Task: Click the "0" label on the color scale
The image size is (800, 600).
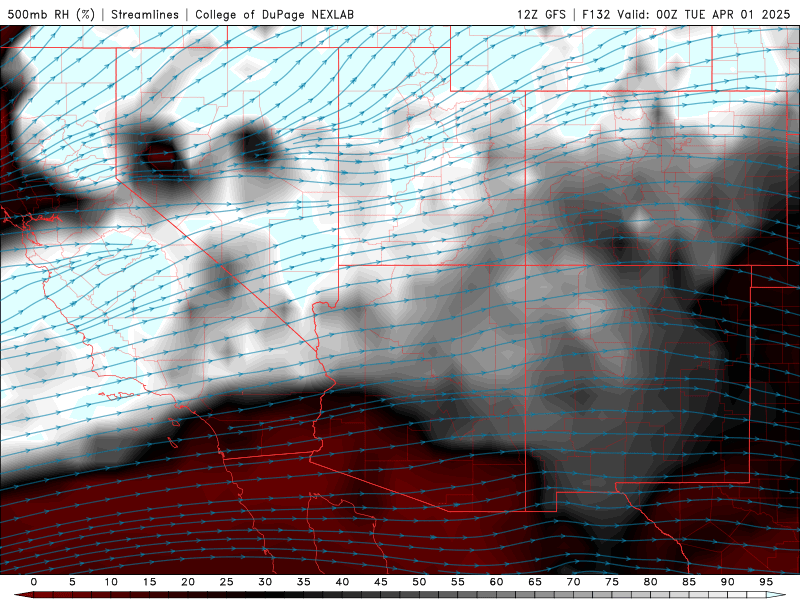Action: pos(34,582)
